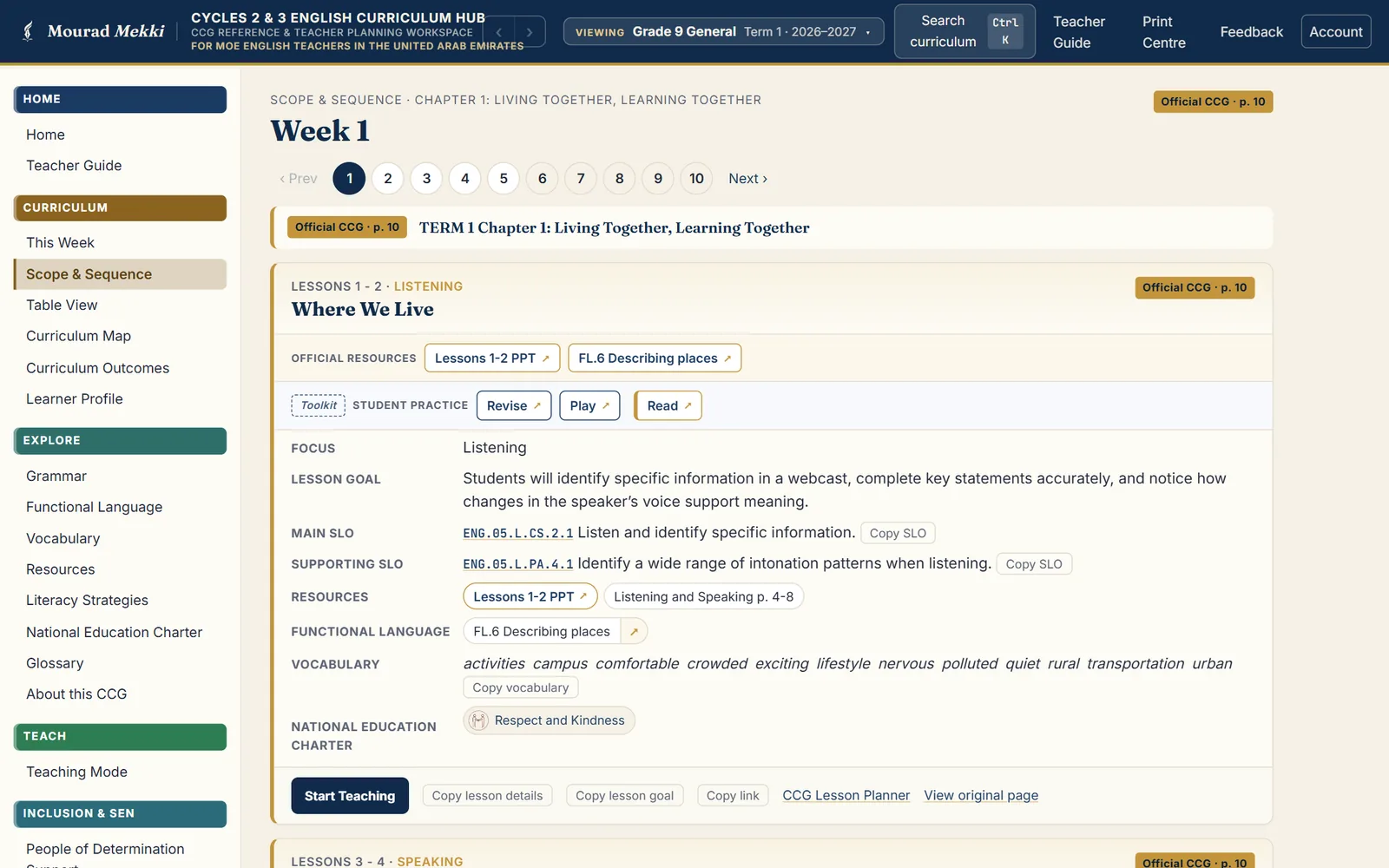Open National Education Charter in sidebar
The width and height of the screenshot is (1389, 868).
[x=114, y=633]
